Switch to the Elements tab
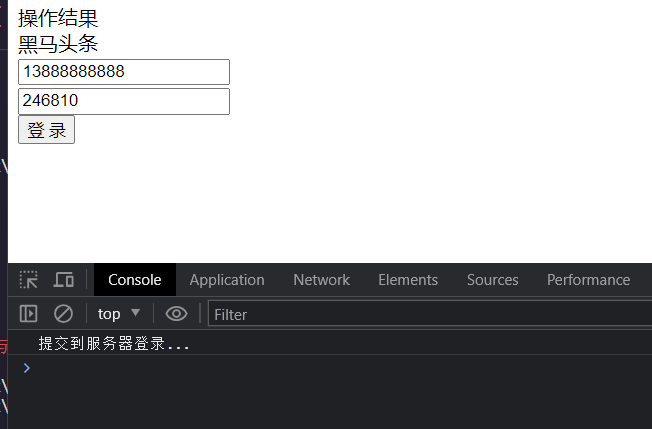Viewport: 652px width, 429px height. coord(408,280)
